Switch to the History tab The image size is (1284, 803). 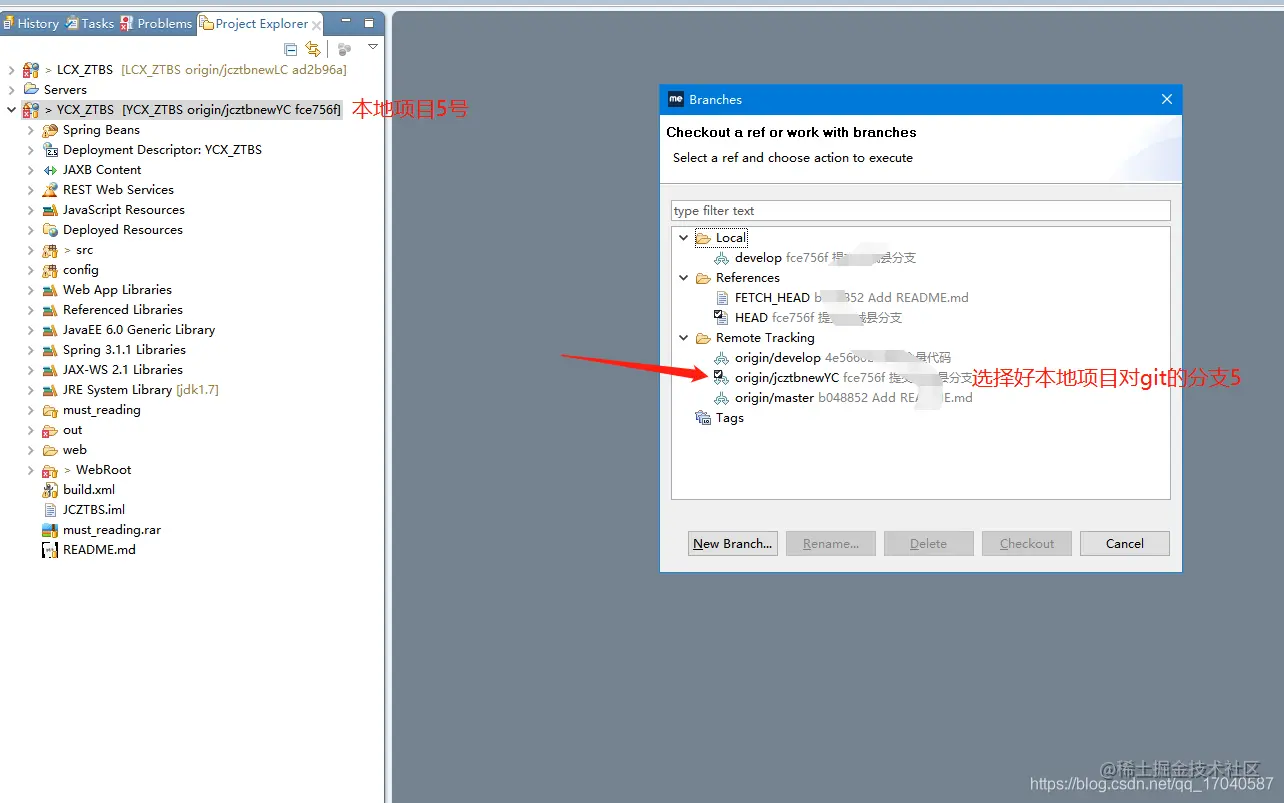coord(31,23)
